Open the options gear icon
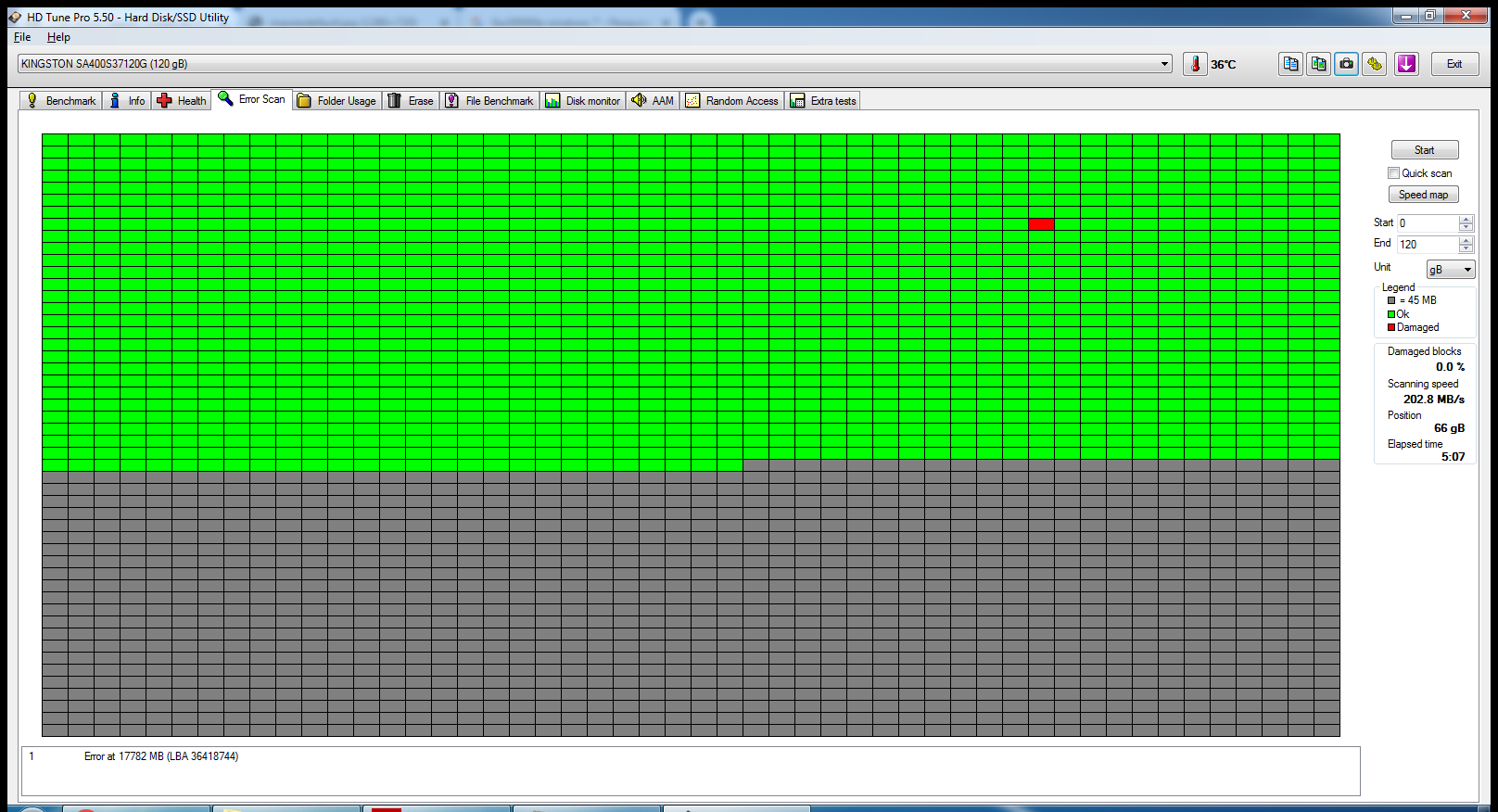1498x812 pixels. pos(1375,64)
